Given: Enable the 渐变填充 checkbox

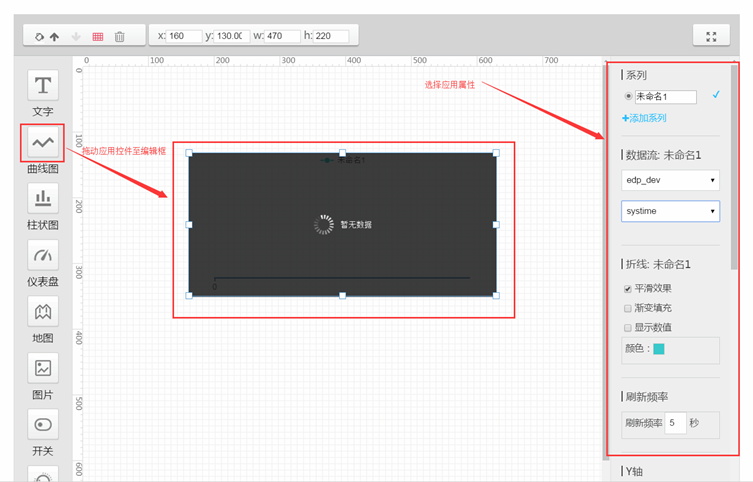Looking at the screenshot, I should [628, 308].
